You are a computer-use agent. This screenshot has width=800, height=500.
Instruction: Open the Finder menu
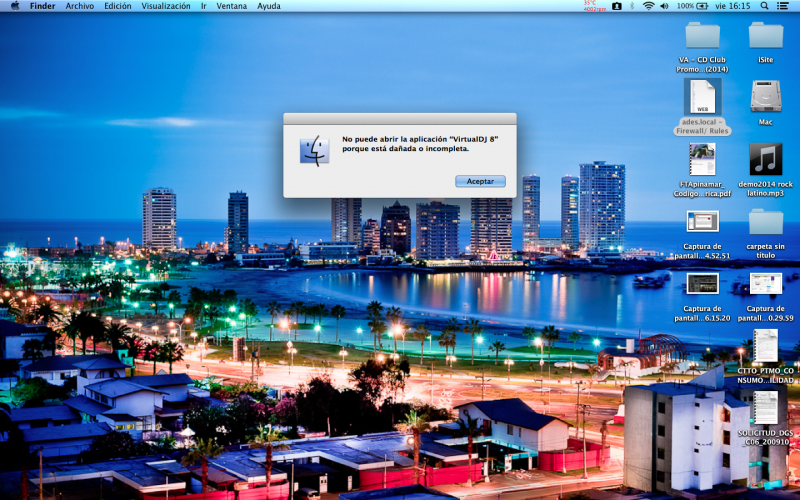click(x=42, y=6)
